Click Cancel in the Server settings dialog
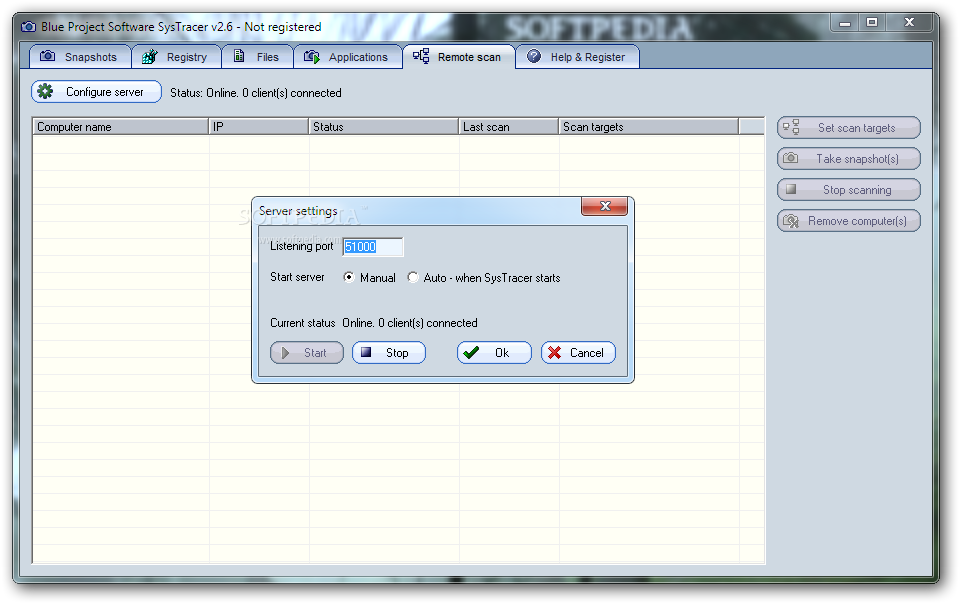This screenshot has width=960, height=604. click(578, 352)
